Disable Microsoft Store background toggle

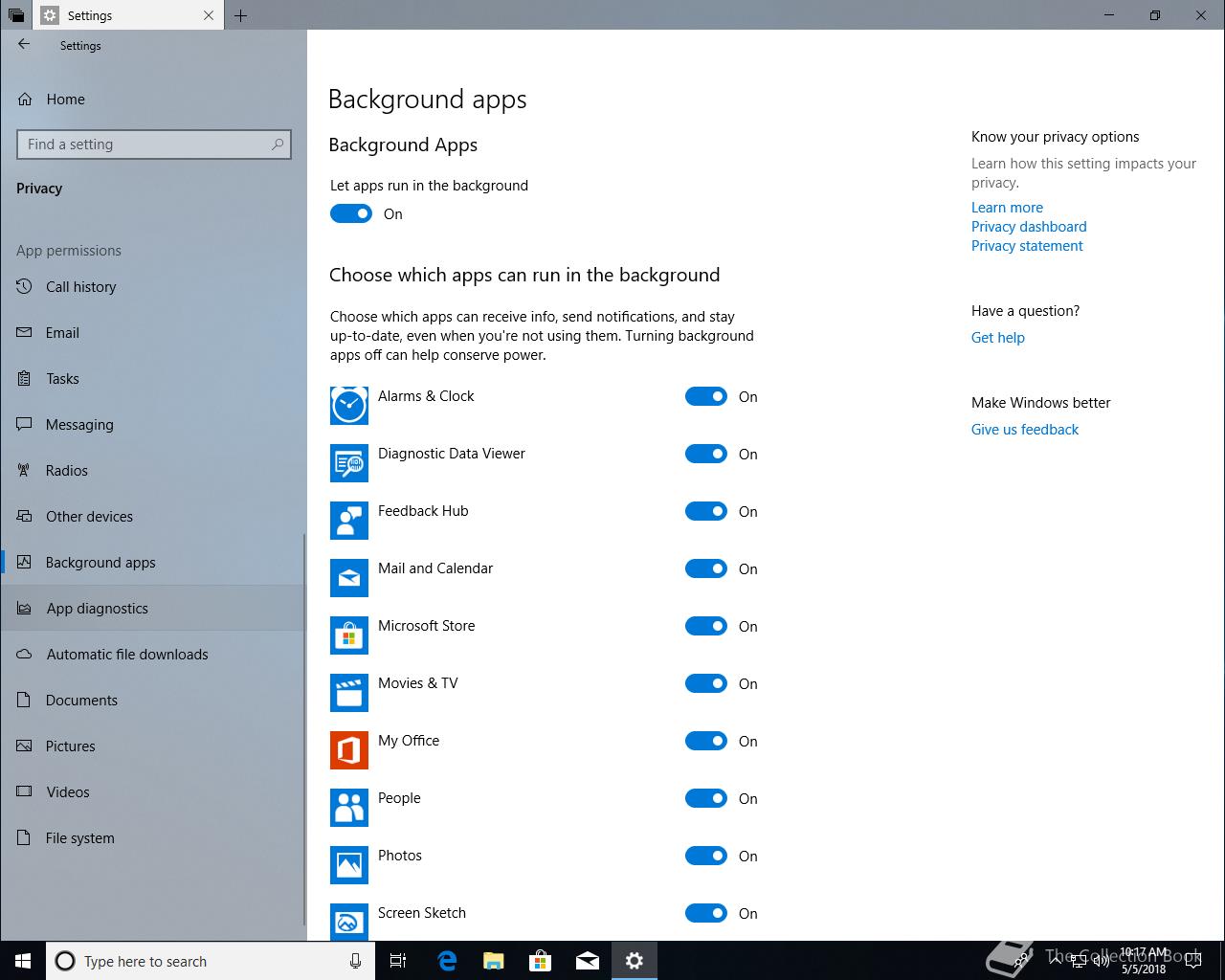coord(706,626)
